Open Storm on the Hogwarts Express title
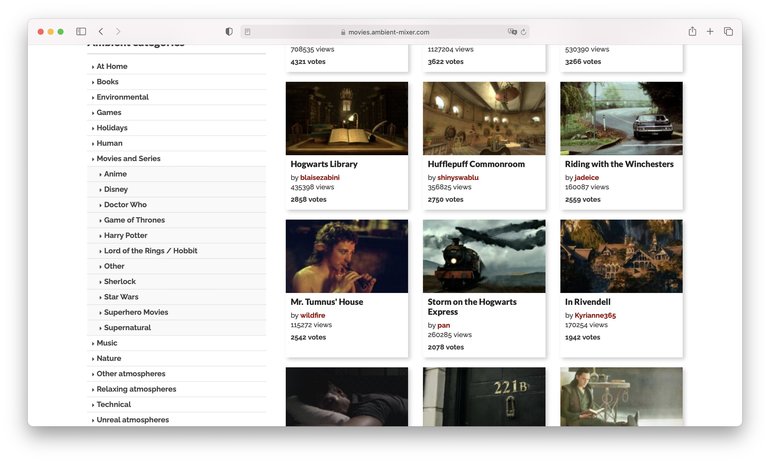 (x=472, y=307)
